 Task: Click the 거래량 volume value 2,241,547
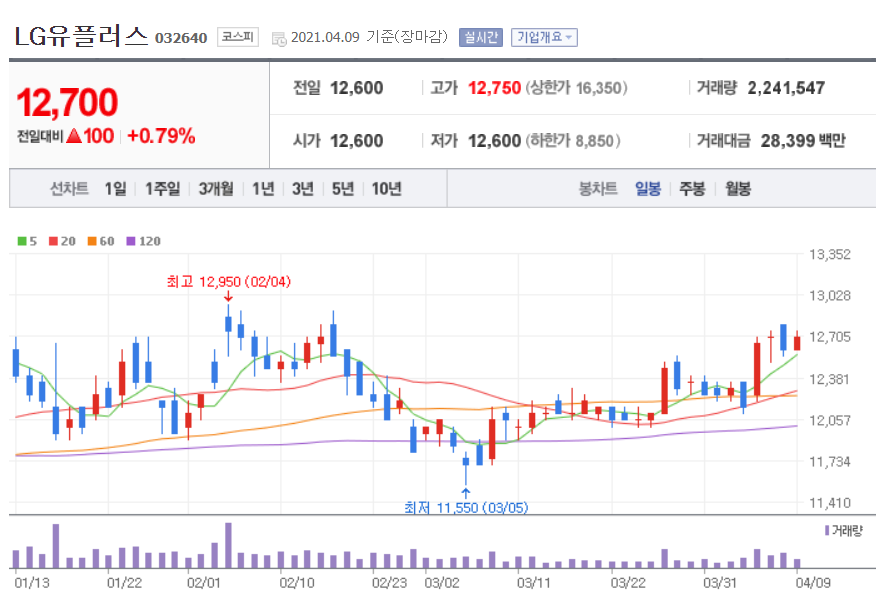click(786, 88)
